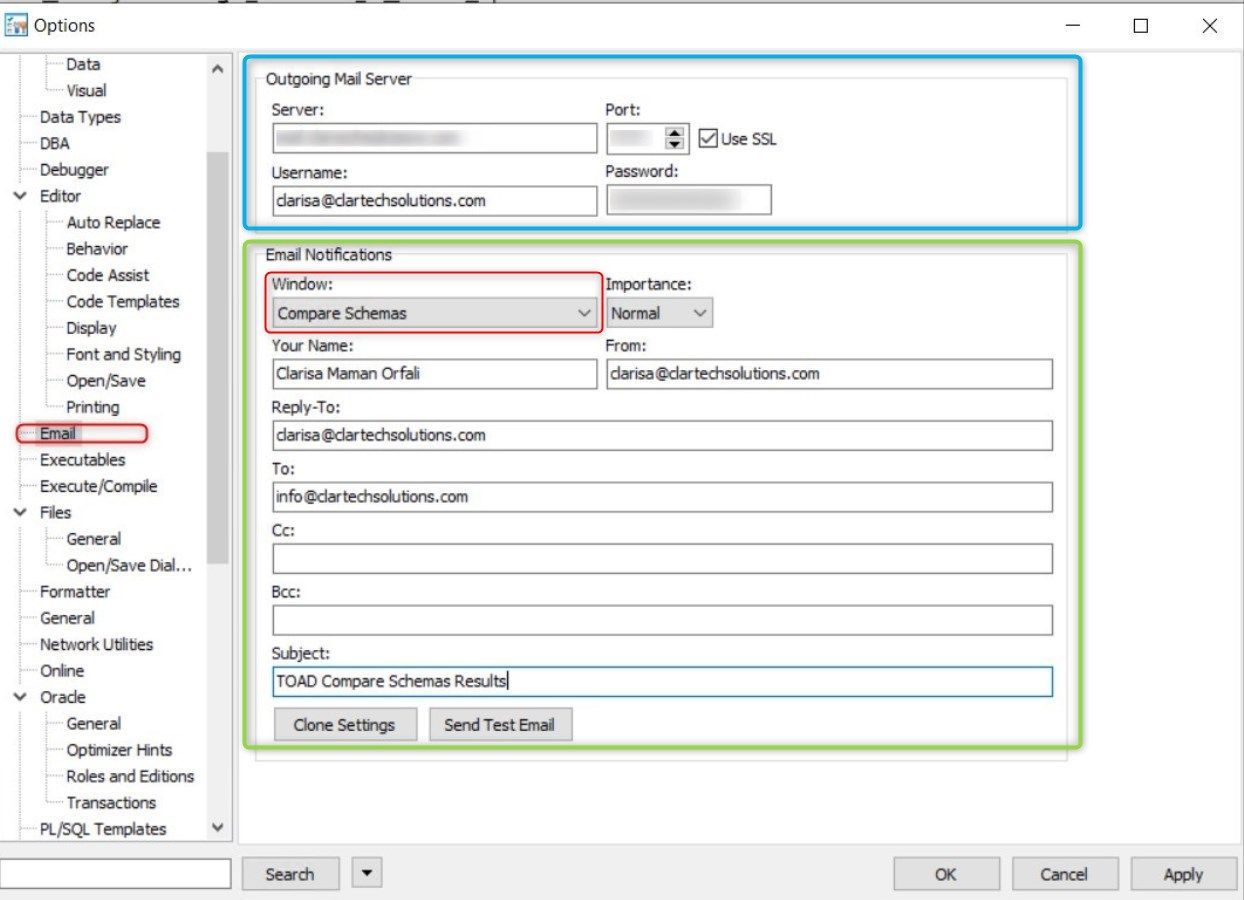Screen dimensions: 1244x900
Task: Edit the From email field
Action: 829,374
